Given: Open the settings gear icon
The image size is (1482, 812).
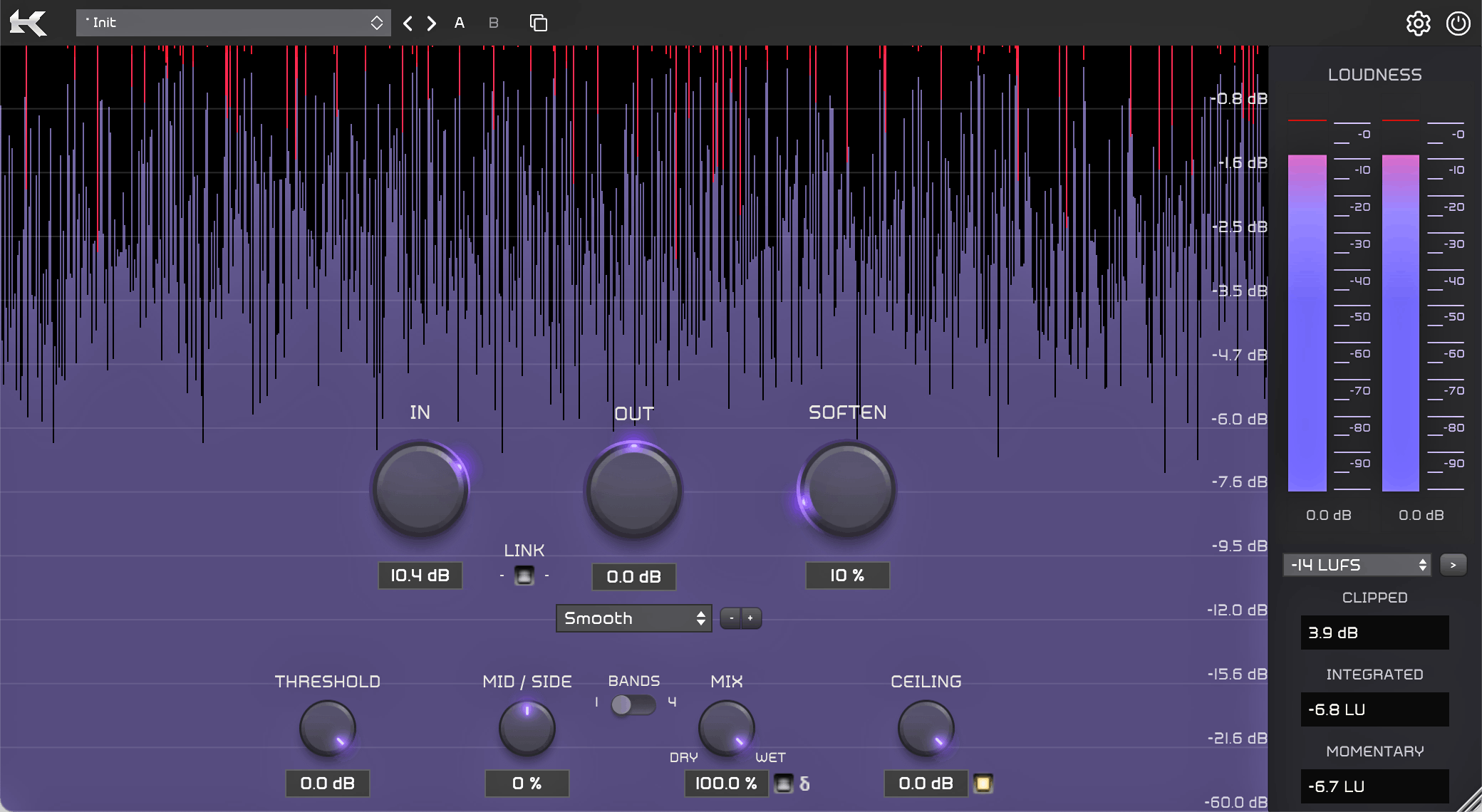Looking at the screenshot, I should 1418,24.
